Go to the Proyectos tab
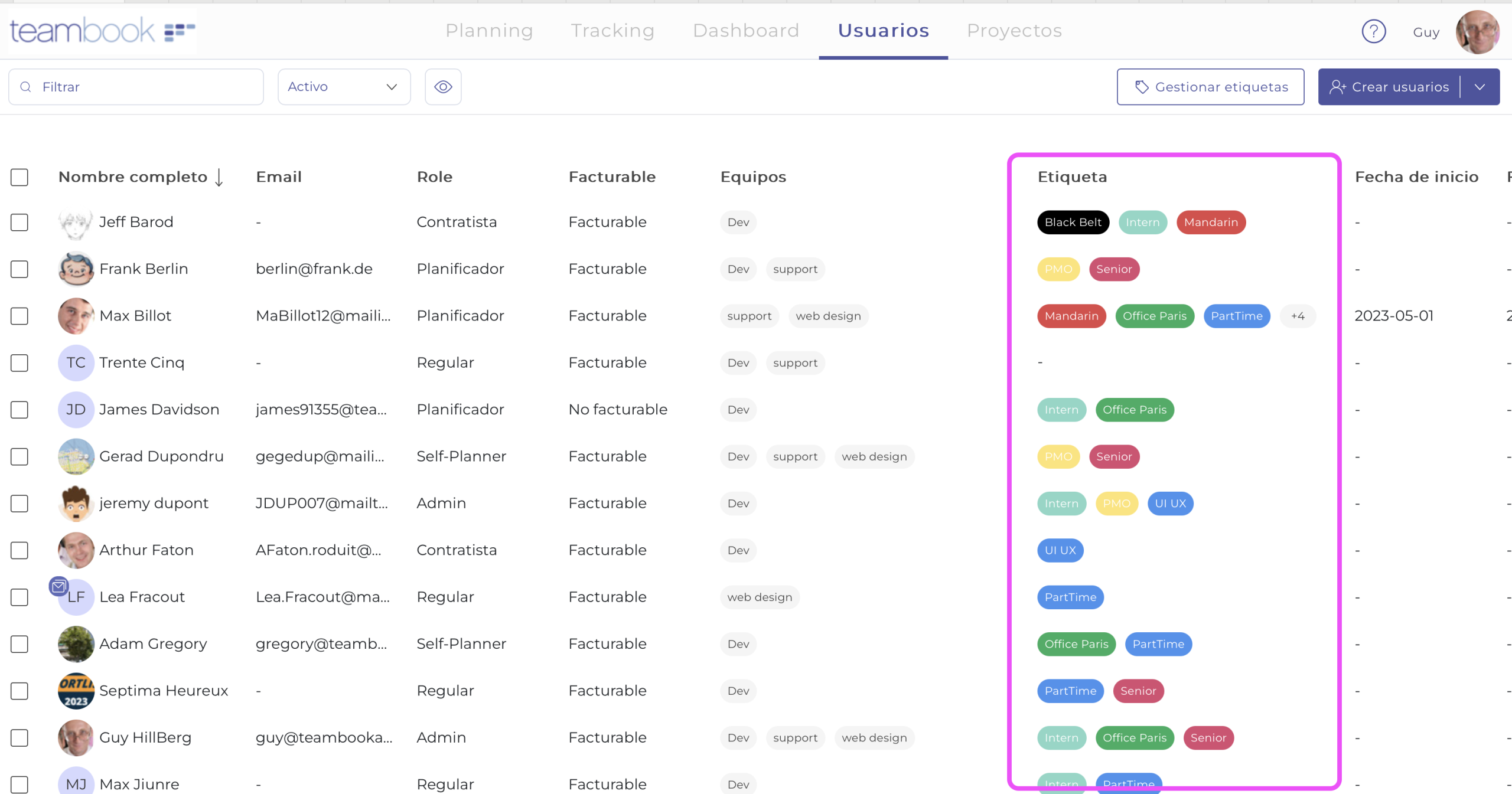This screenshot has width=1512, height=794. (x=1014, y=31)
